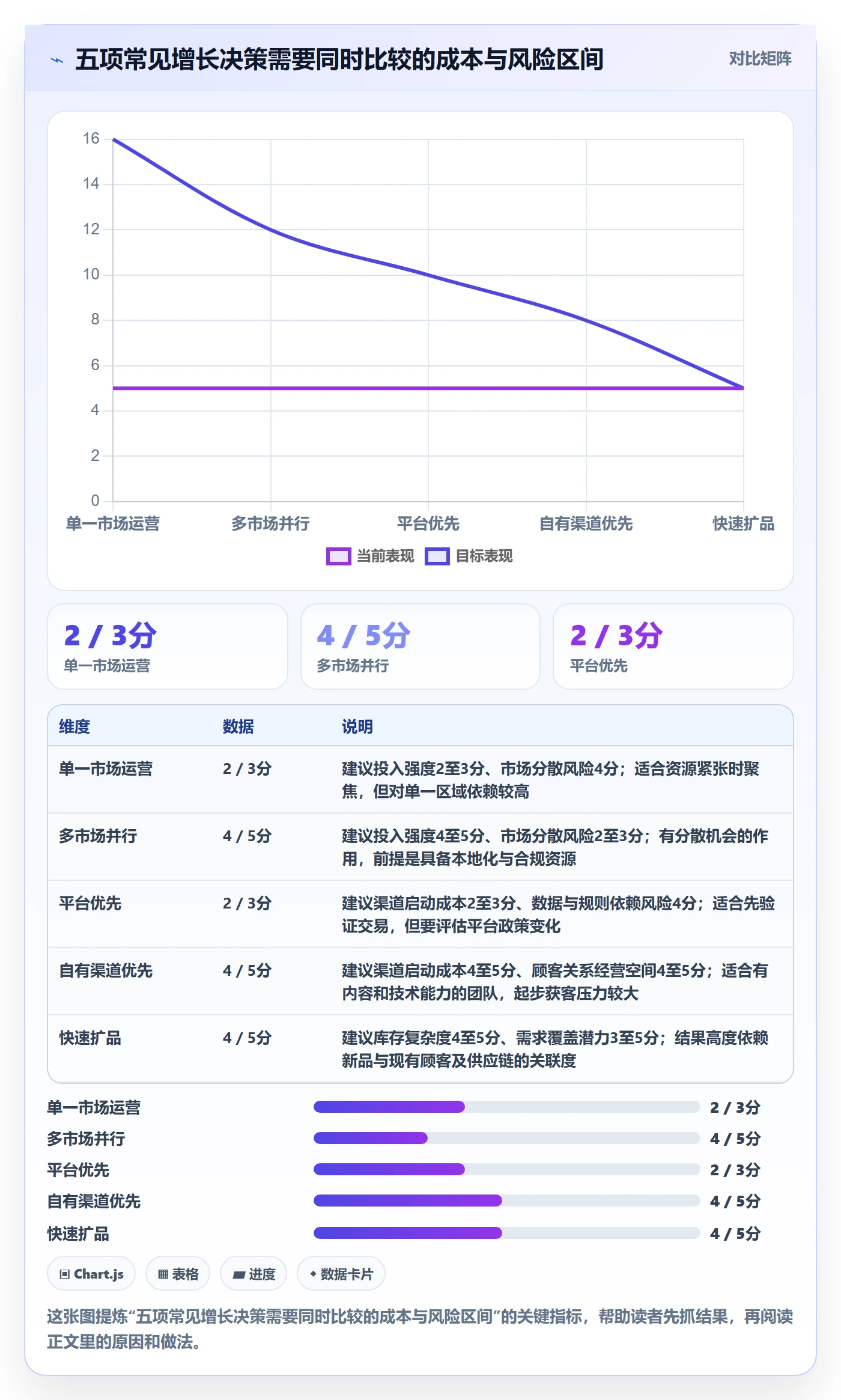Viewport: 841px width, 1400px height.
Task: Click the 维度 column header
Action: tap(74, 726)
